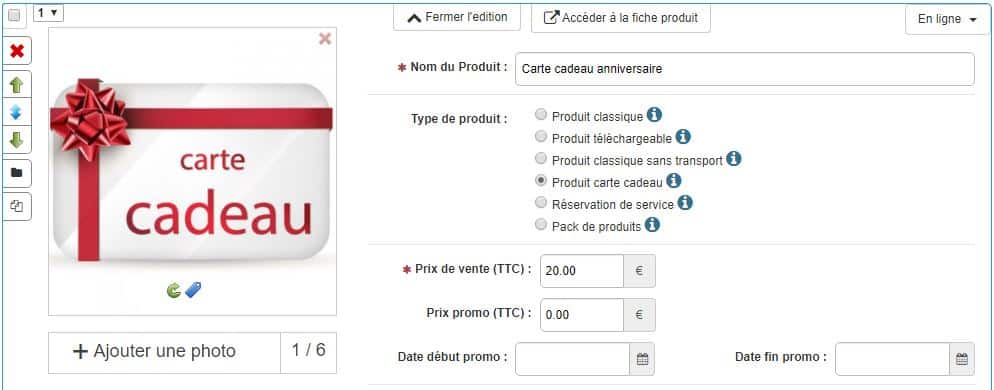The width and height of the screenshot is (994, 390).
Task: Rotate photo using green circular arrow icon
Action: click(174, 290)
